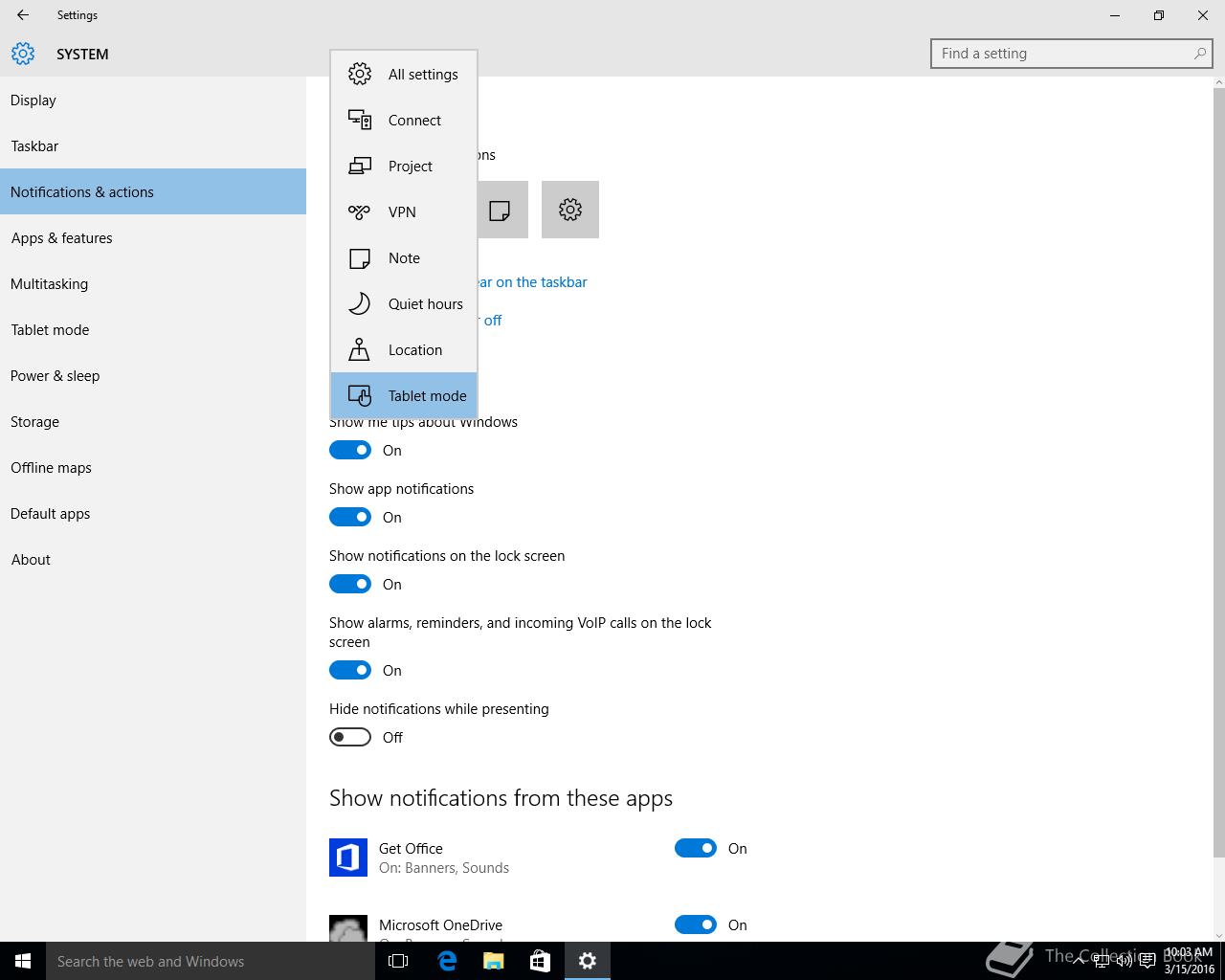The height and width of the screenshot is (980, 1225).
Task: Open Default apps settings
Action: click(x=153, y=513)
